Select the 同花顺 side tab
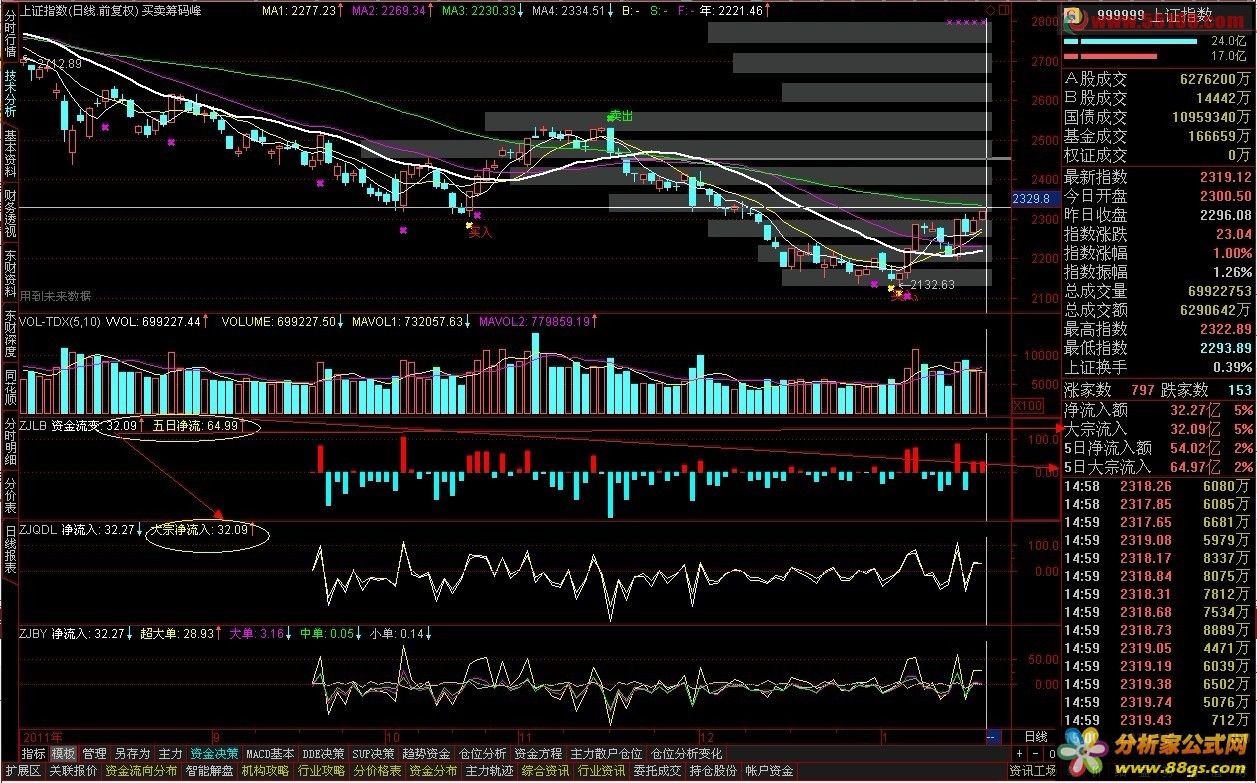Screen dimensions: 1257x783 point(10,388)
